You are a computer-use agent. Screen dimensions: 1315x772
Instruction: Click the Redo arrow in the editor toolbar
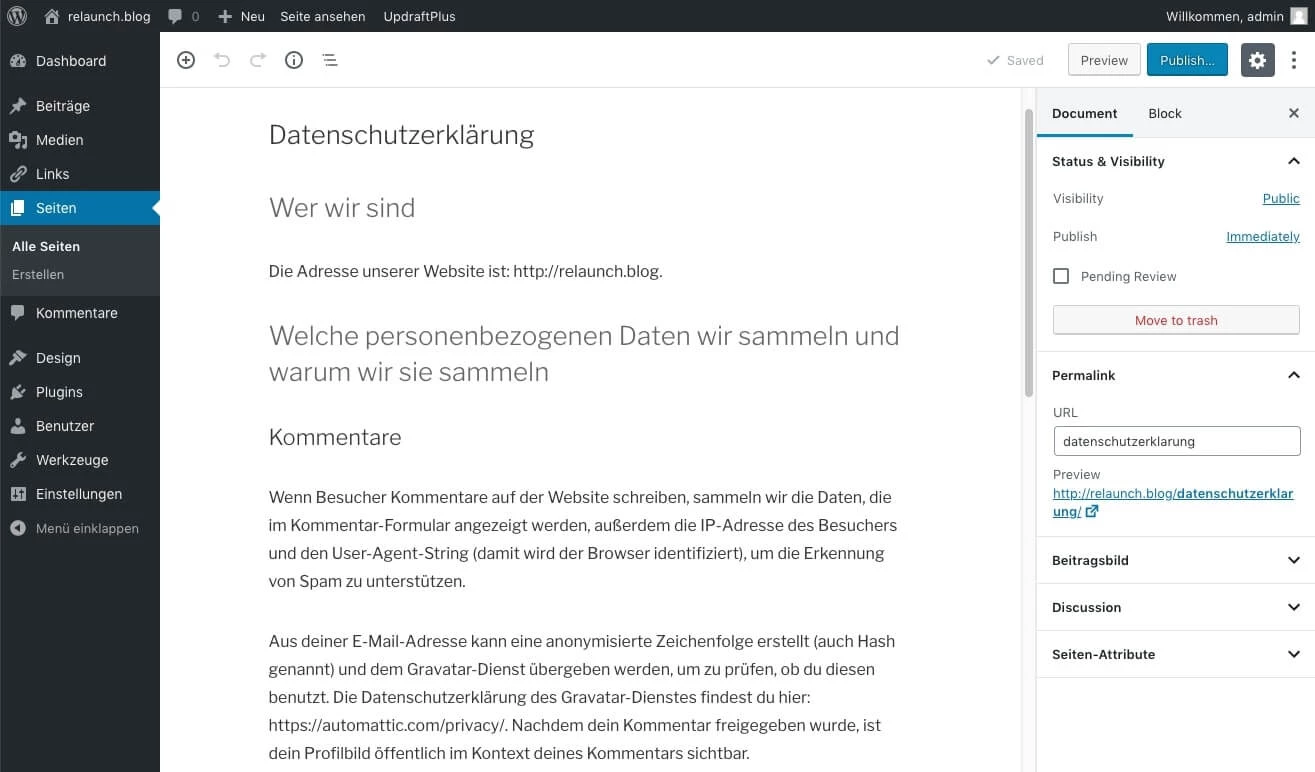coord(258,60)
